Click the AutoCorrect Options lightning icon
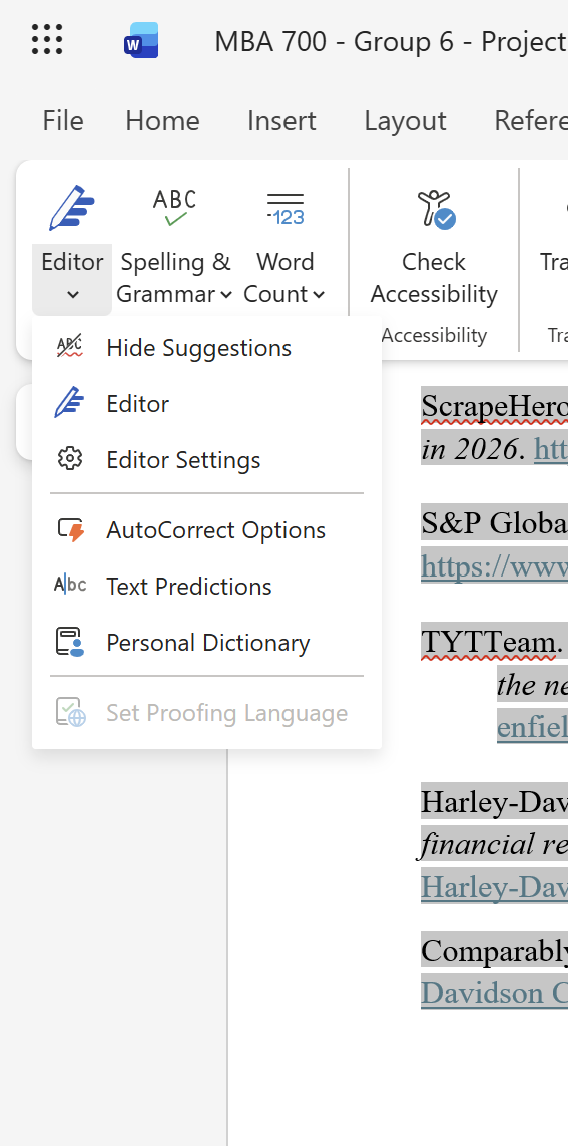 70,529
